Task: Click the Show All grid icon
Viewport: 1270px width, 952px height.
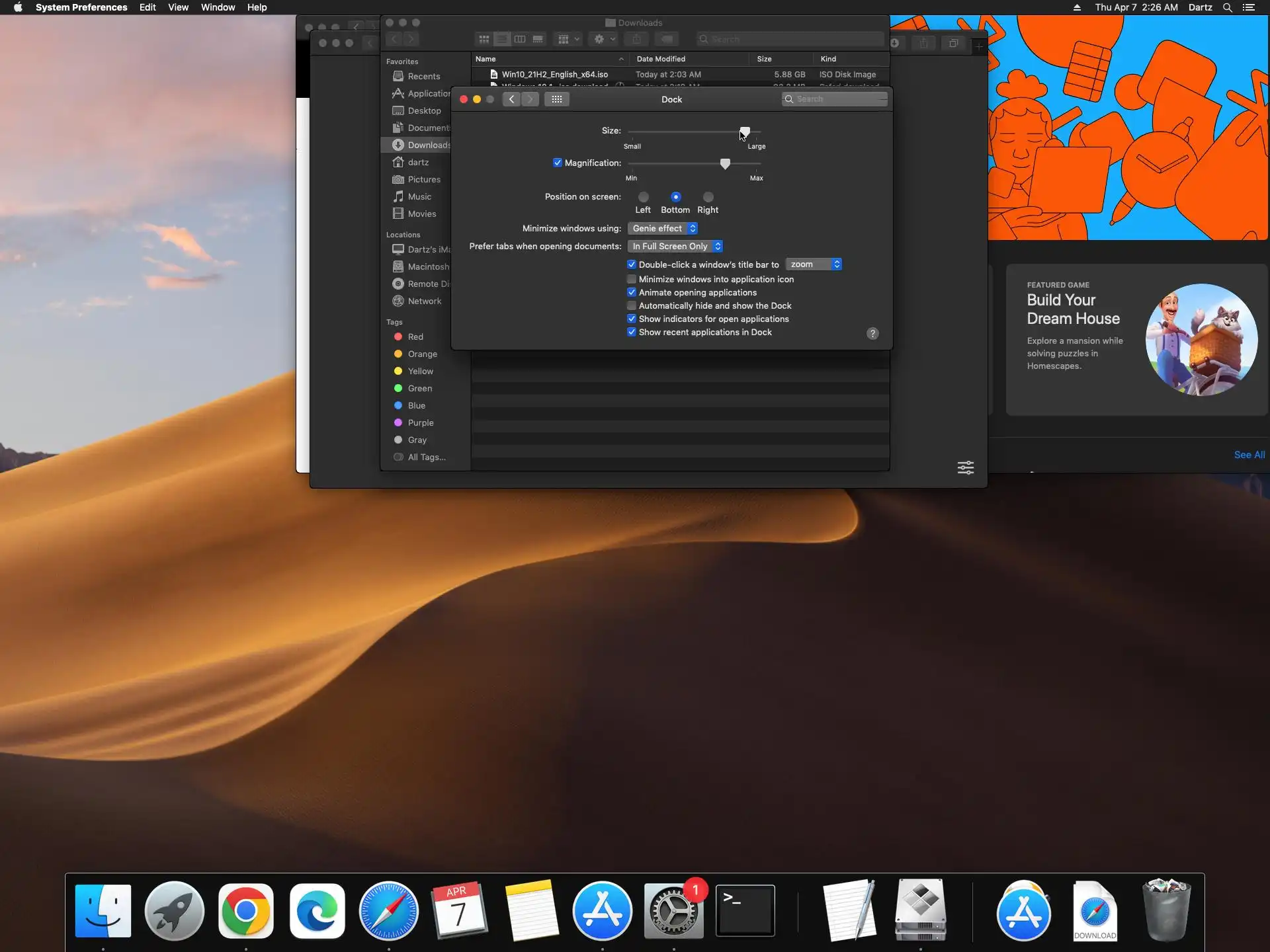Action: click(x=556, y=99)
